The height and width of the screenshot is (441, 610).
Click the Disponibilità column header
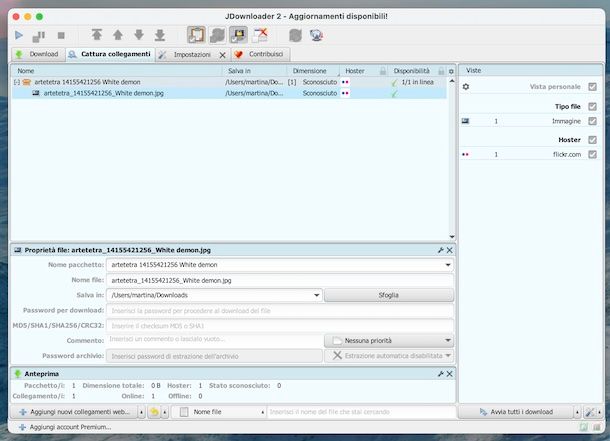pyautogui.click(x=412, y=71)
